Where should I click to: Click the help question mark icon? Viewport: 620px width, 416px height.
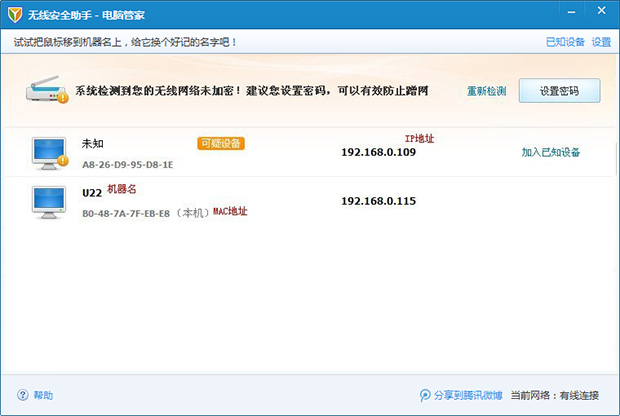(x=23, y=395)
